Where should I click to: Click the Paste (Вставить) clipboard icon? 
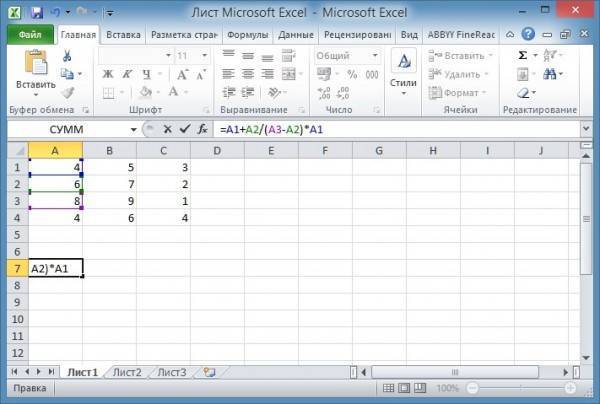(x=35, y=65)
